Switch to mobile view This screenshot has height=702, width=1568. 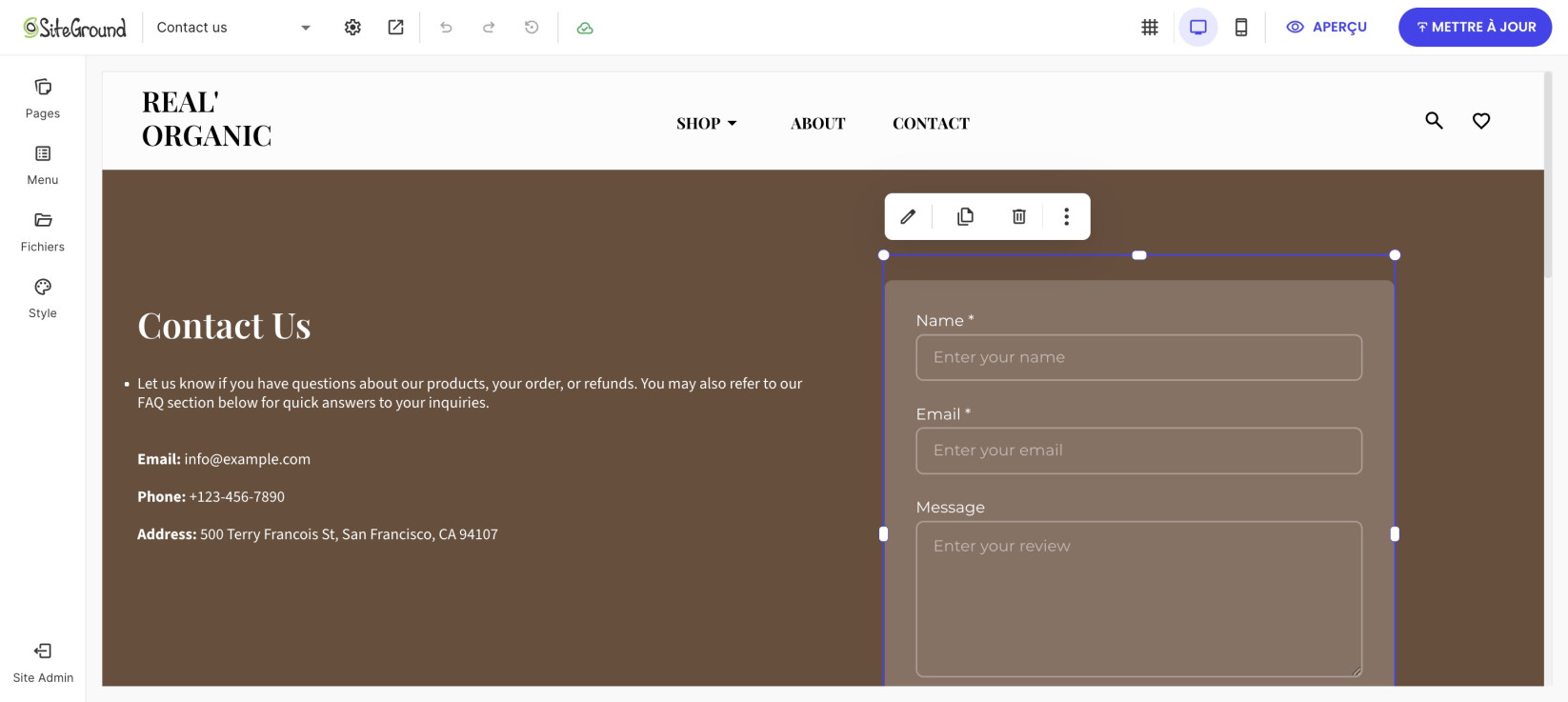[1241, 28]
